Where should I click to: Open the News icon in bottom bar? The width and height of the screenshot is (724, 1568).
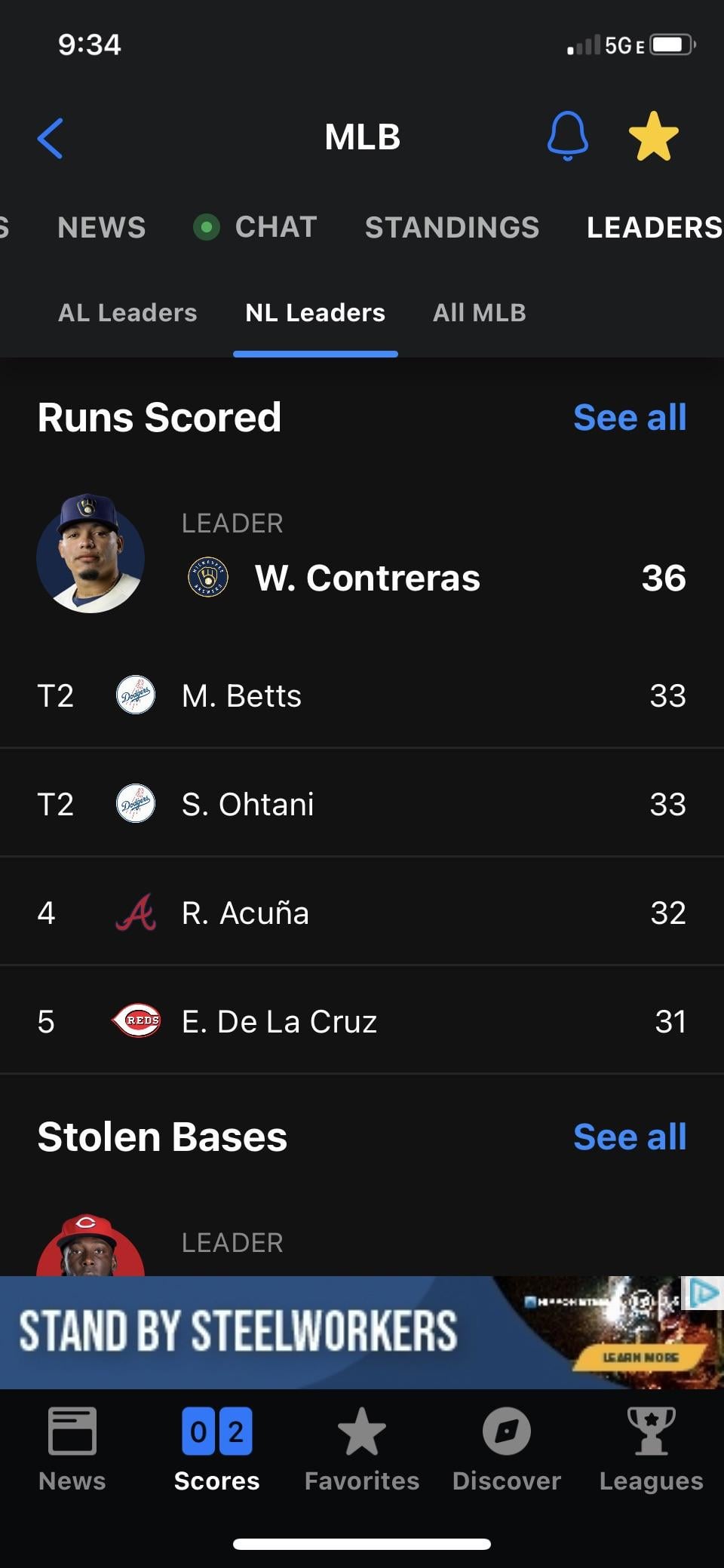(x=72, y=1431)
